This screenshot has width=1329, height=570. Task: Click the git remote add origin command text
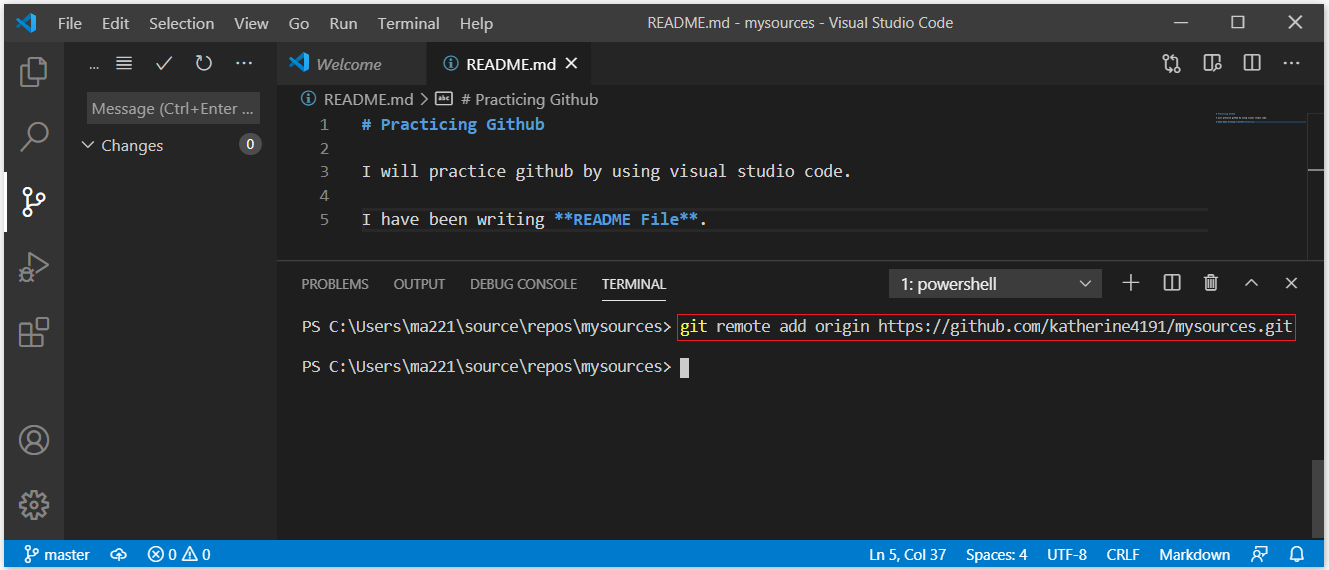coord(986,326)
